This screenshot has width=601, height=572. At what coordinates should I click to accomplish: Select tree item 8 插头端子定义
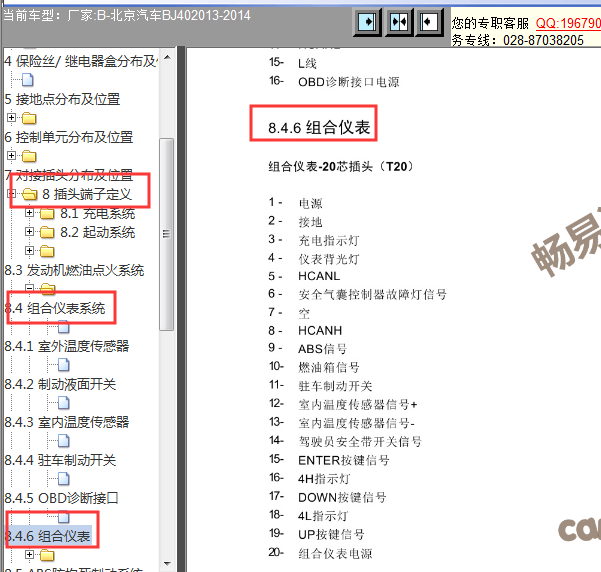[87, 194]
